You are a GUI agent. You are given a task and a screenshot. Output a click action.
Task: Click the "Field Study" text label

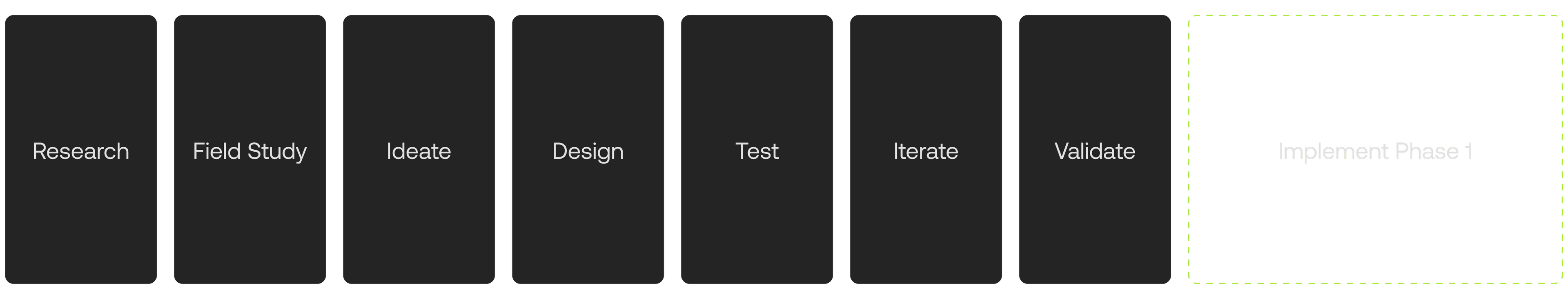point(249,151)
